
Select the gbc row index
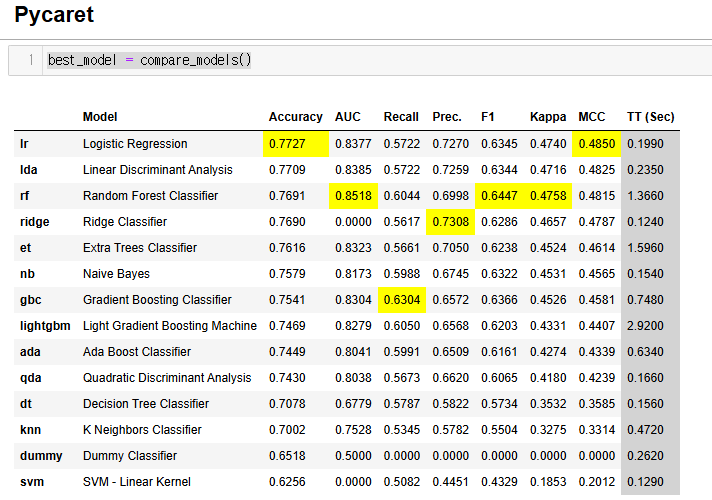tap(31, 300)
